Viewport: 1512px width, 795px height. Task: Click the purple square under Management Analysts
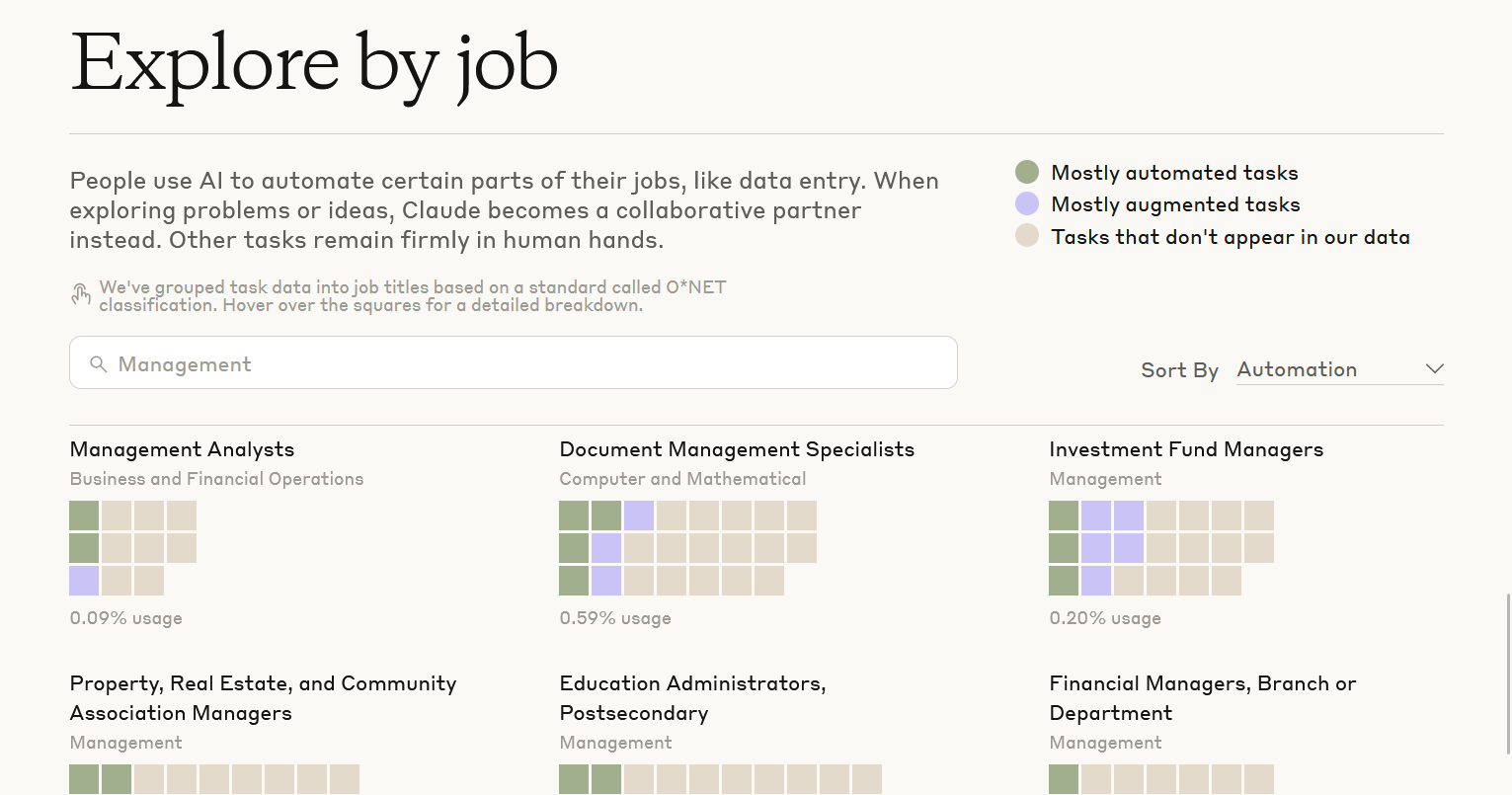(84, 581)
